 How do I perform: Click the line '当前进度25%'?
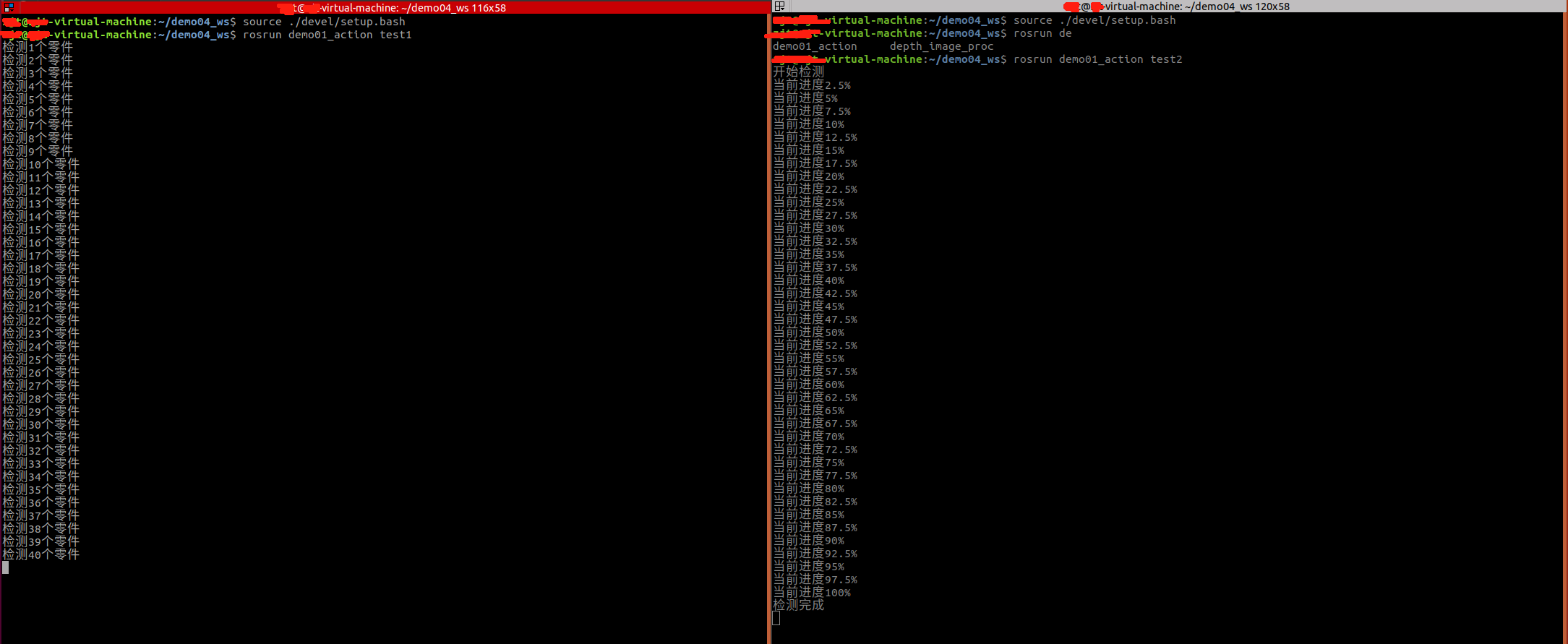(x=808, y=202)
